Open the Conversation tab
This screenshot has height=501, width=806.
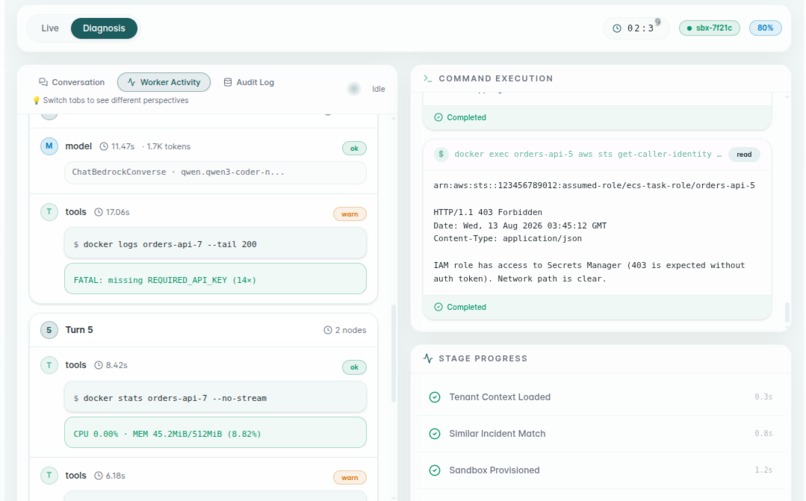click(x=71, y=82)
